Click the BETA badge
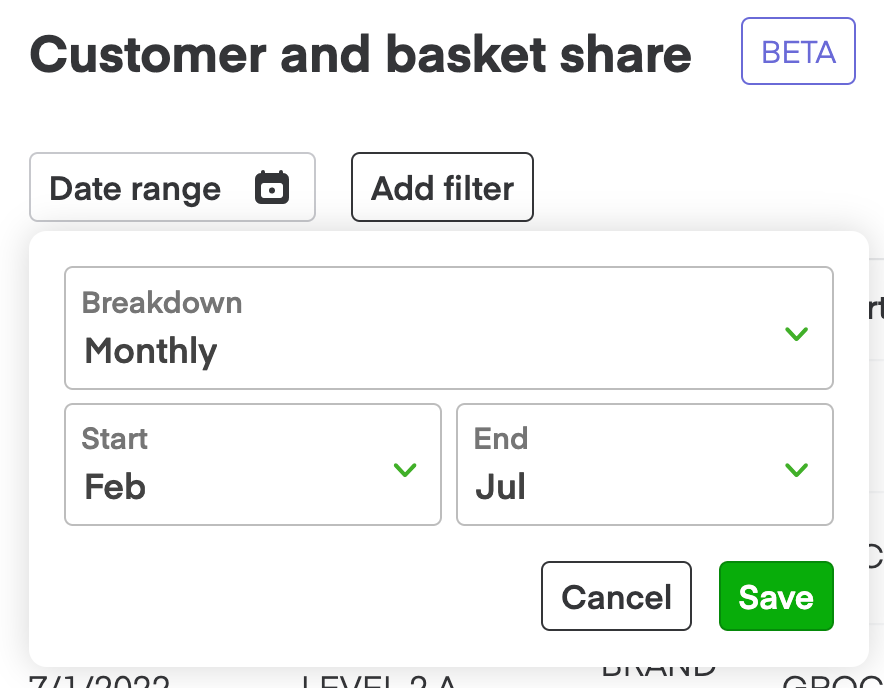Screen dimensions: 884x688 798,50
